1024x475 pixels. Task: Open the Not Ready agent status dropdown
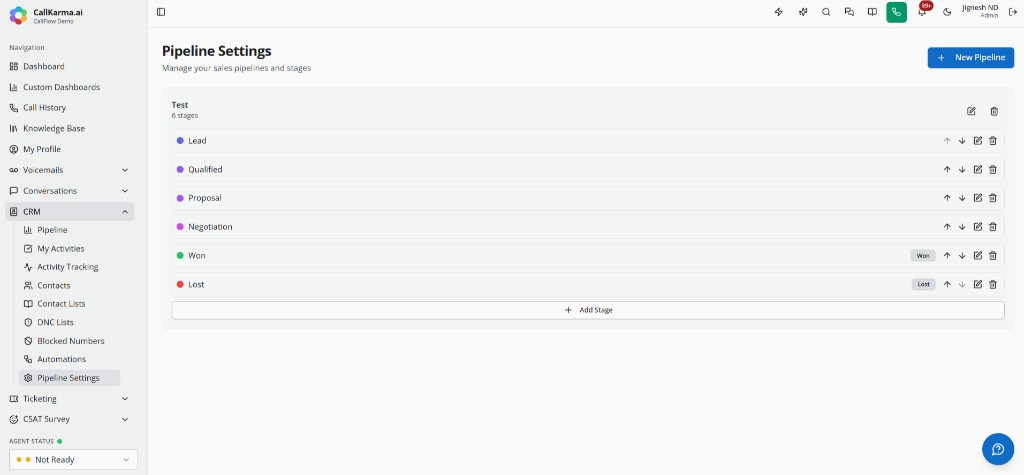click(x=73, y=459)
